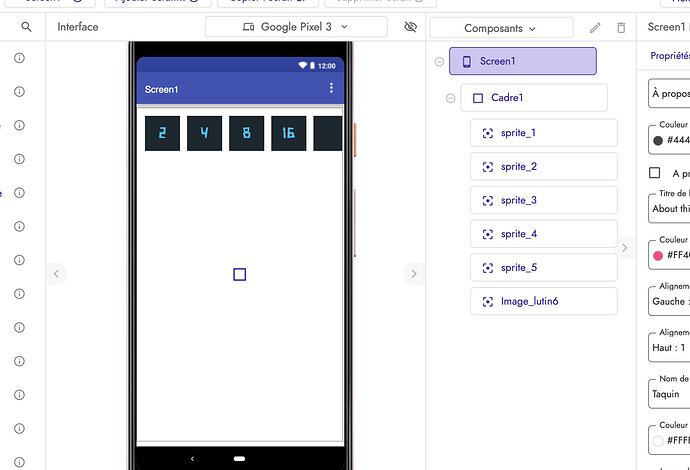Image resolution: width=690 pixels, height=470 pixels.
Task: Click the sprite icon beside Image_lutin6
Action: 488,301
